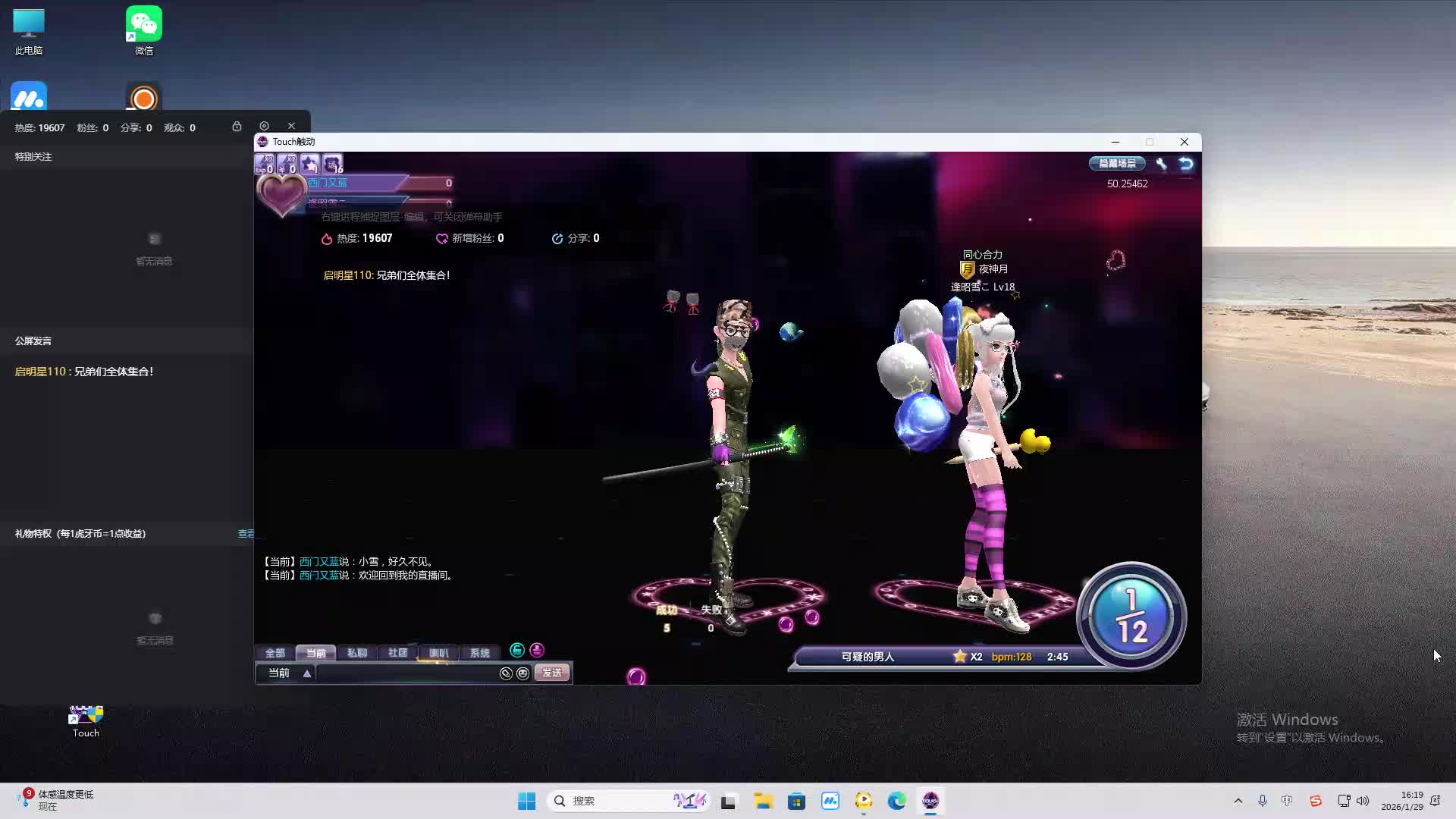1456x819 pixels.
Task: Click the pink heart gauge
Action: (x=281, y=194)
